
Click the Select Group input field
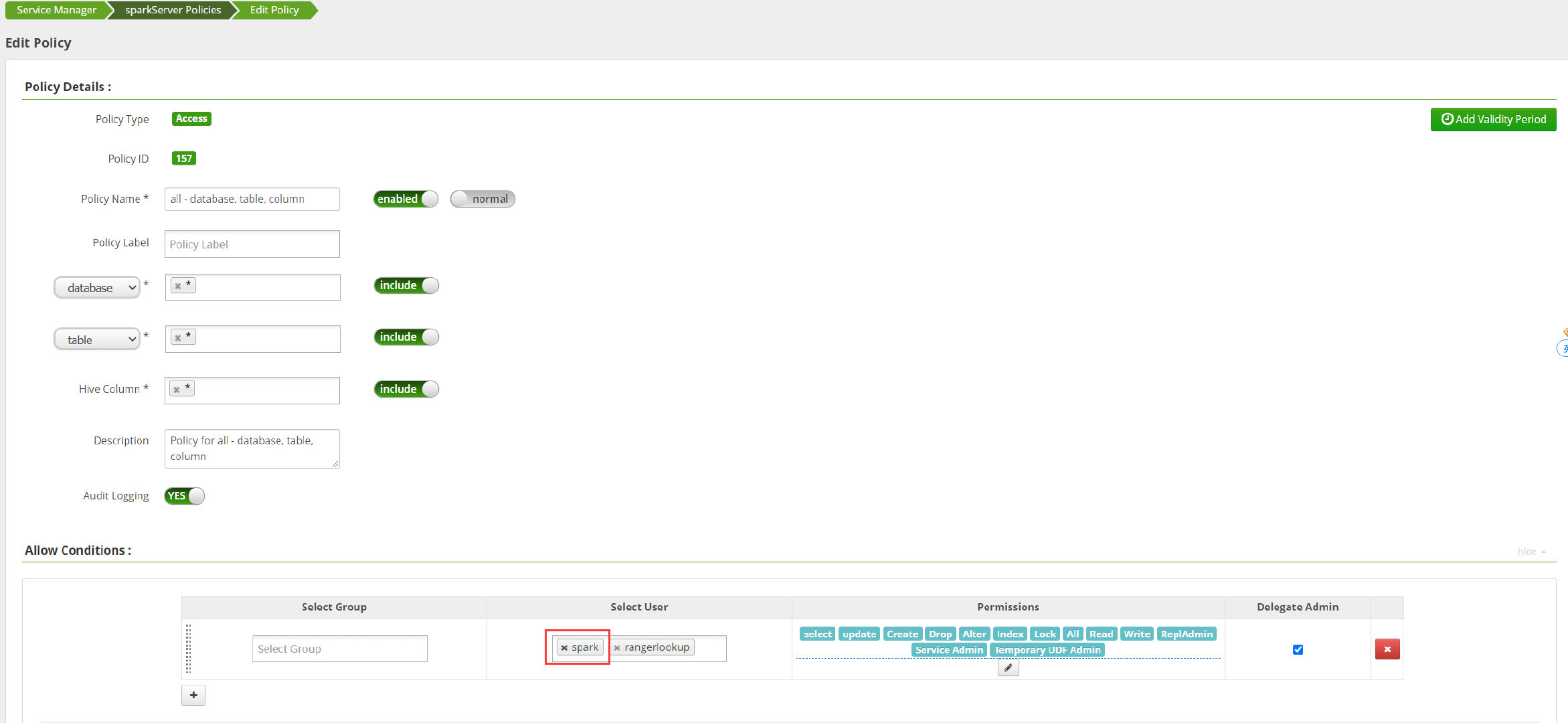coord(339,649)
